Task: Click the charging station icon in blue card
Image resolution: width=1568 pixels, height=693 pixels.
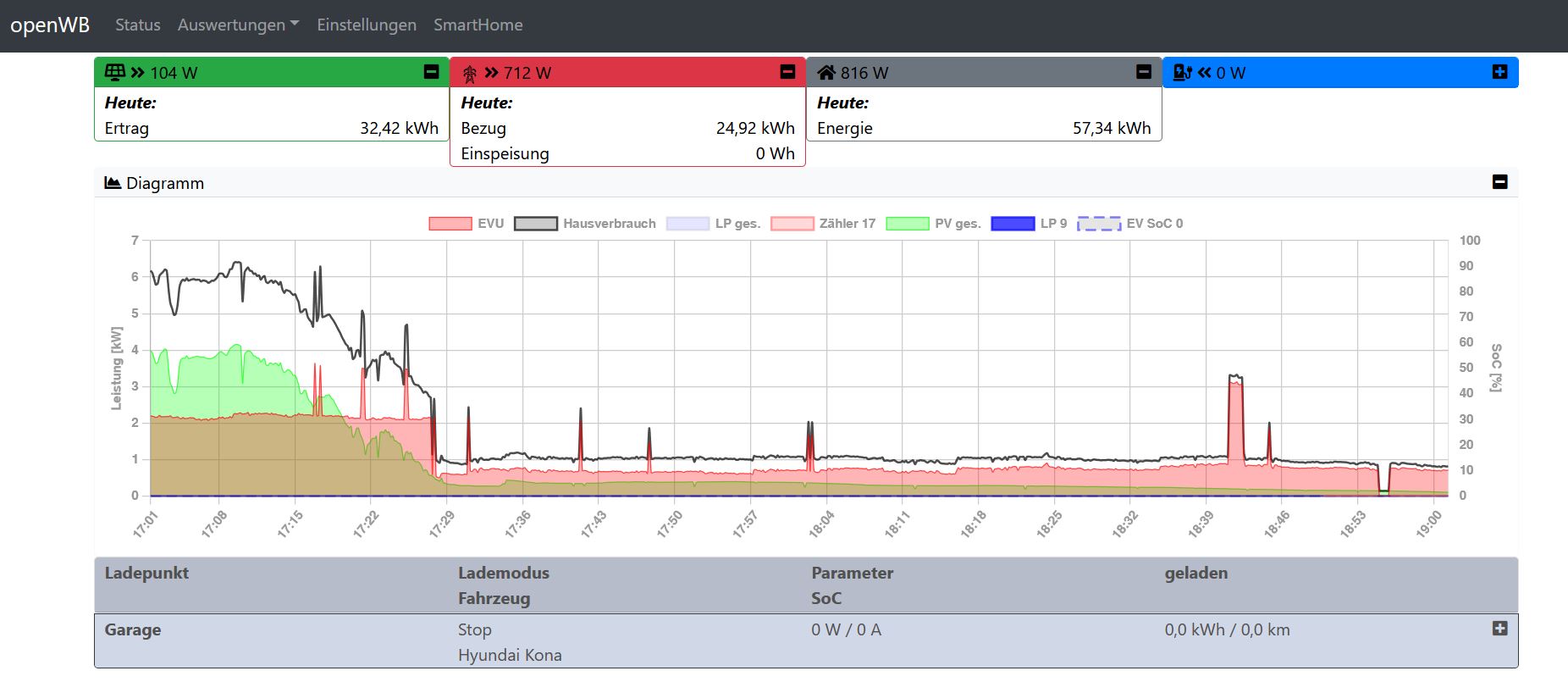Action: [x=1182, y=72]
